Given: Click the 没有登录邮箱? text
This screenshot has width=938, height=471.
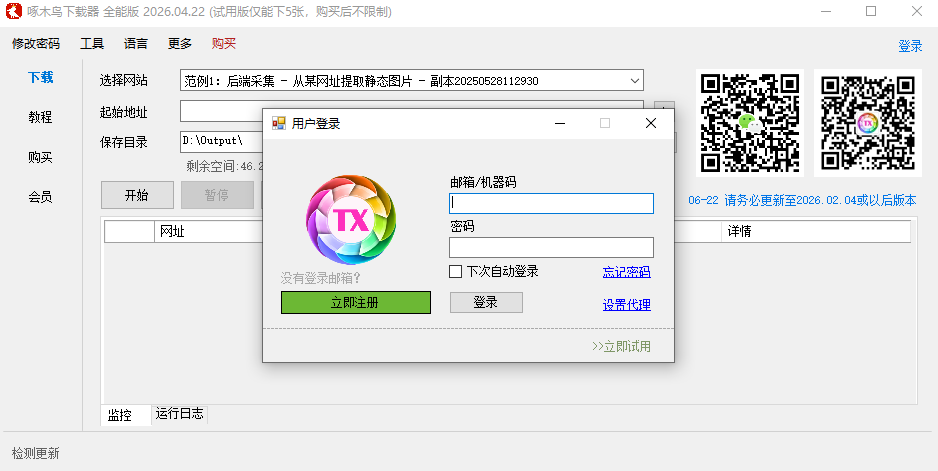Looking at the screenshot, I should click(x=321, y=278).
